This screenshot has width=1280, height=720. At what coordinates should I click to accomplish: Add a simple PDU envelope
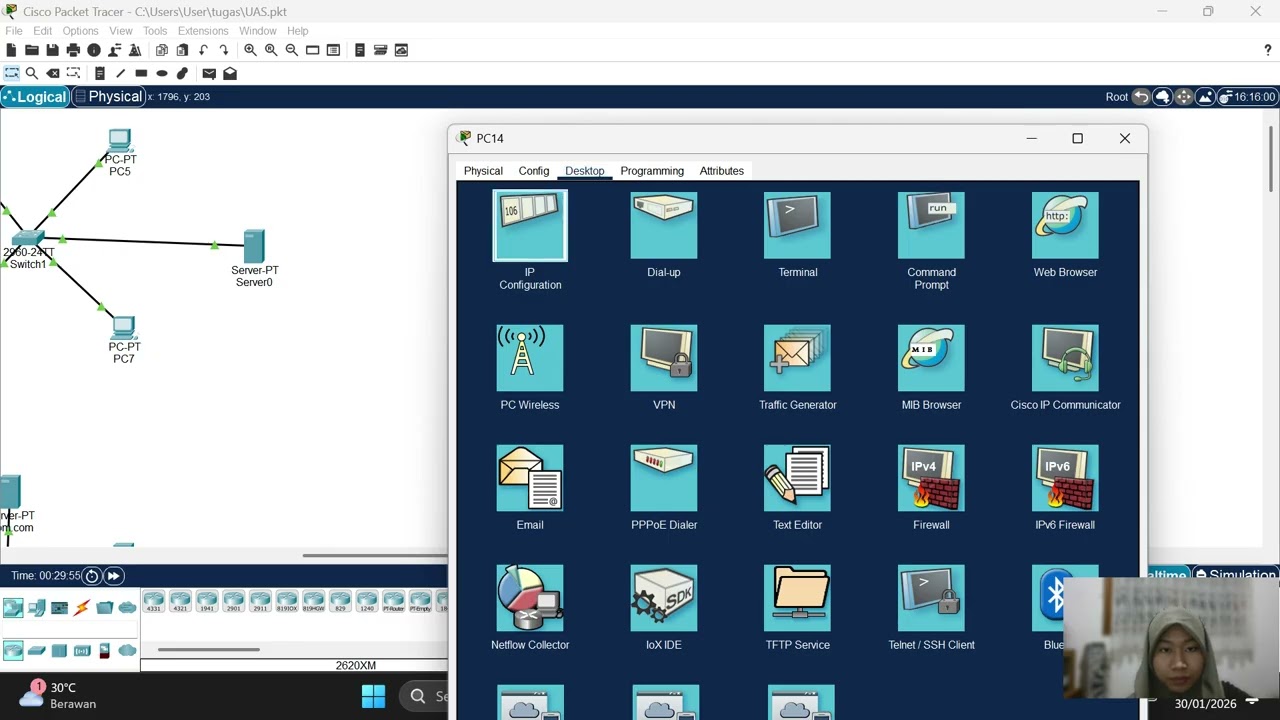[209, 73]
